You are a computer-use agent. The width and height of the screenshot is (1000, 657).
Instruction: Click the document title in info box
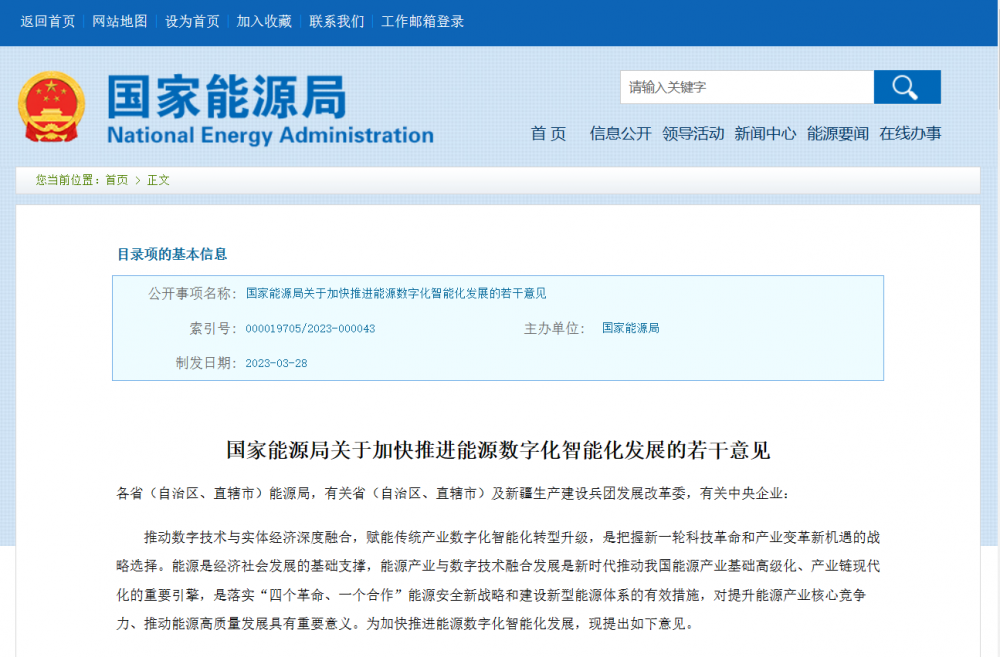point(396,293)
